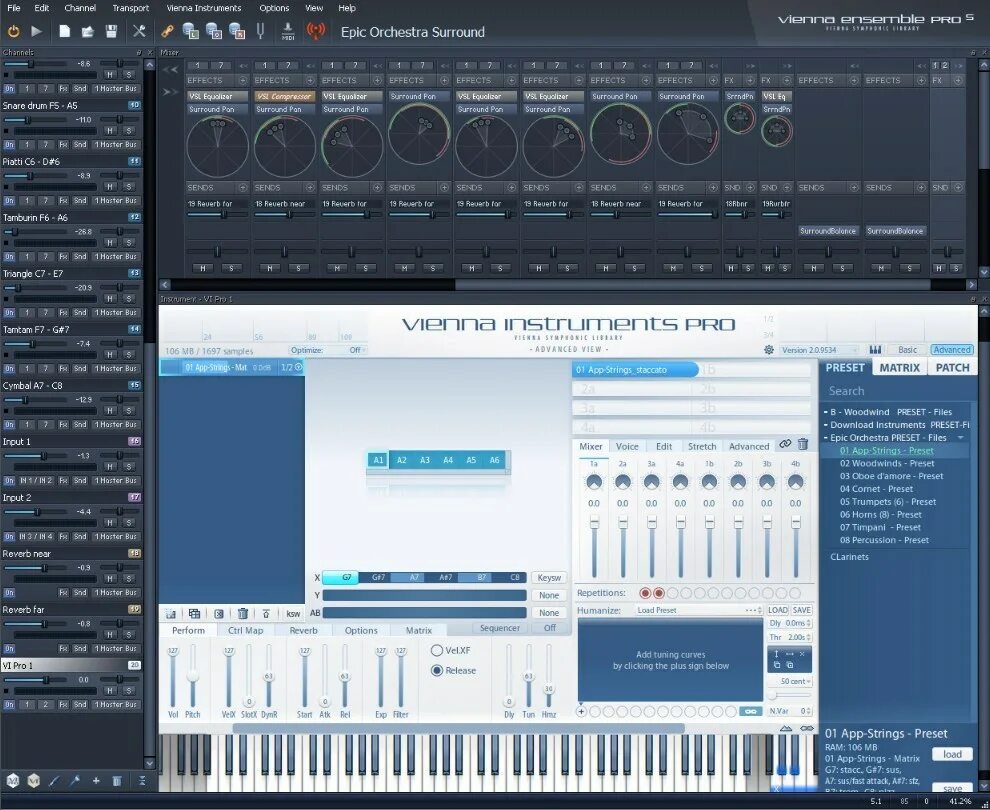Click the trash icon beside the slot Advanced tab

802,444
